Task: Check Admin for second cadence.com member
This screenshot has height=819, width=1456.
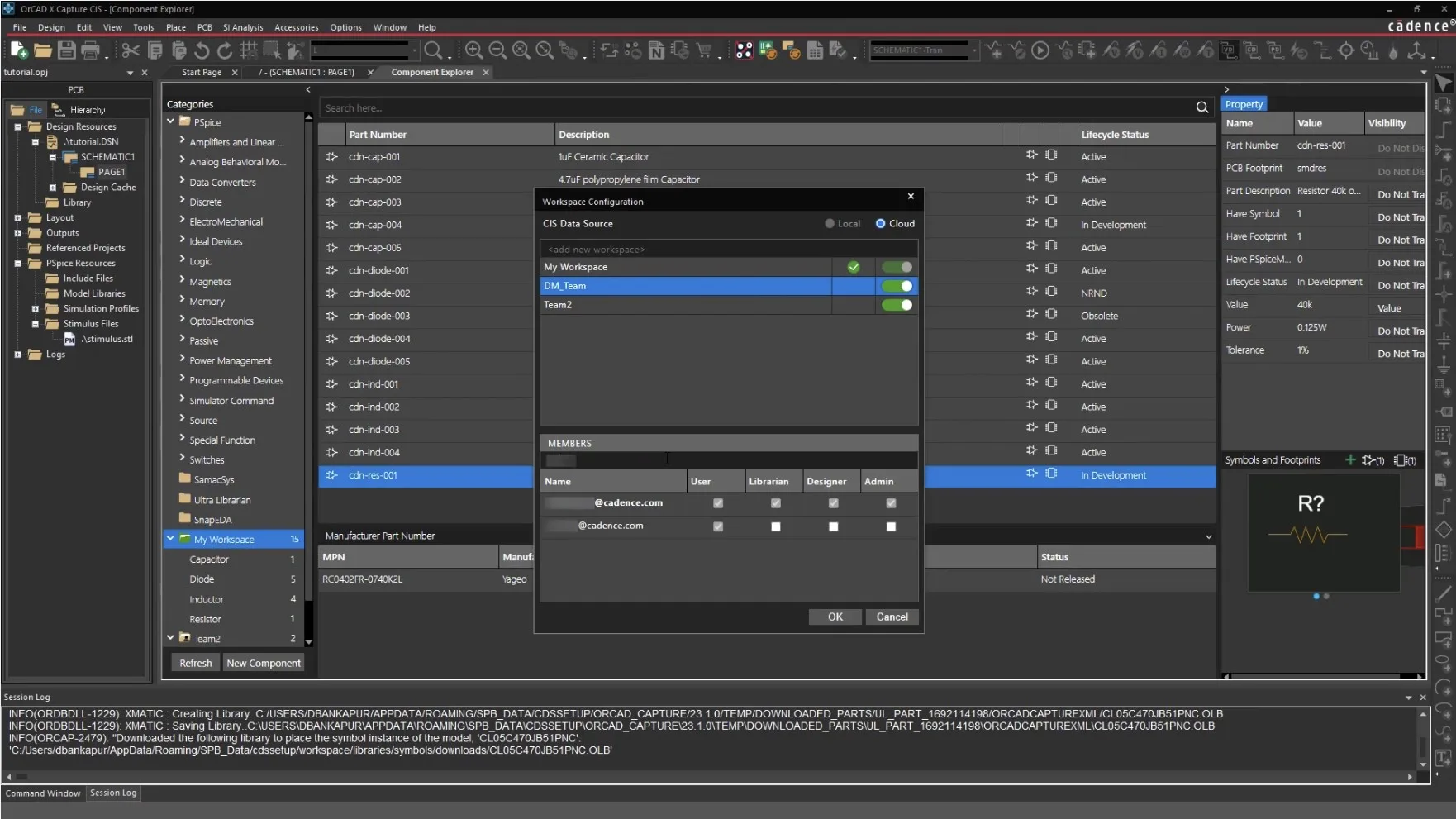Action: (891, 526)
